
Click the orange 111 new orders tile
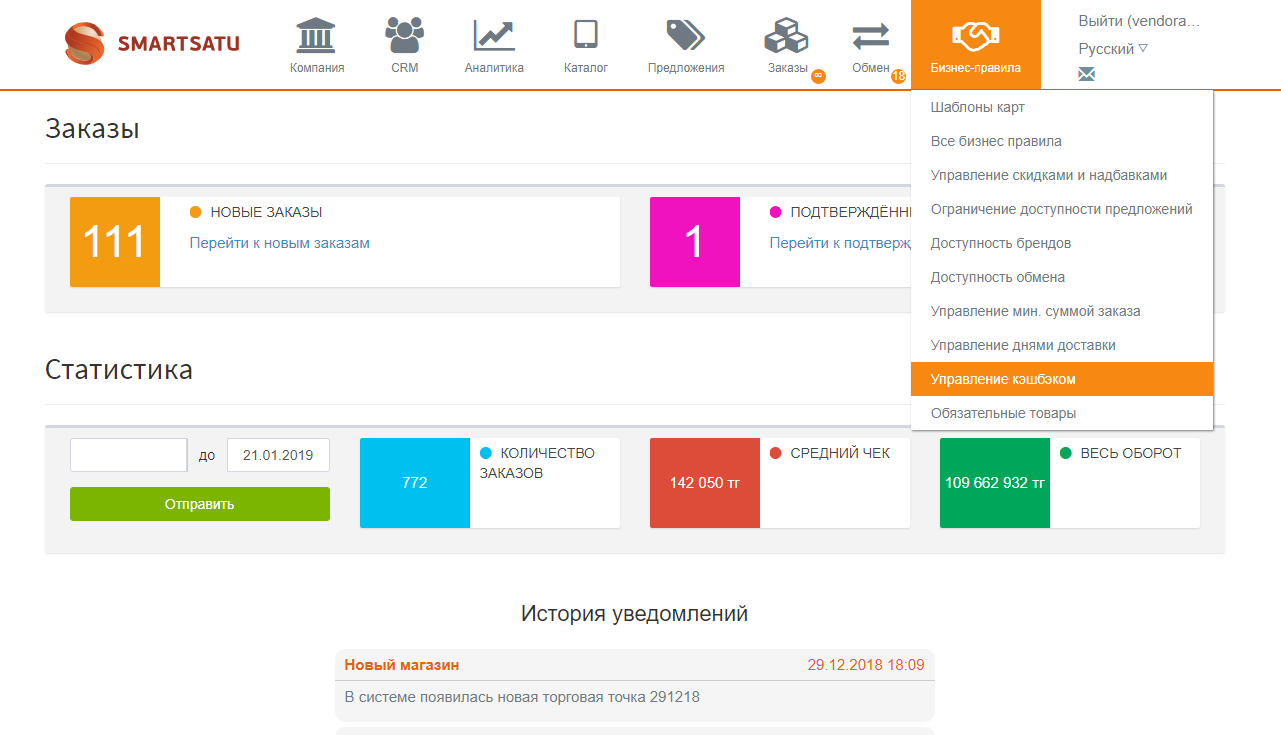coord(115,242)
